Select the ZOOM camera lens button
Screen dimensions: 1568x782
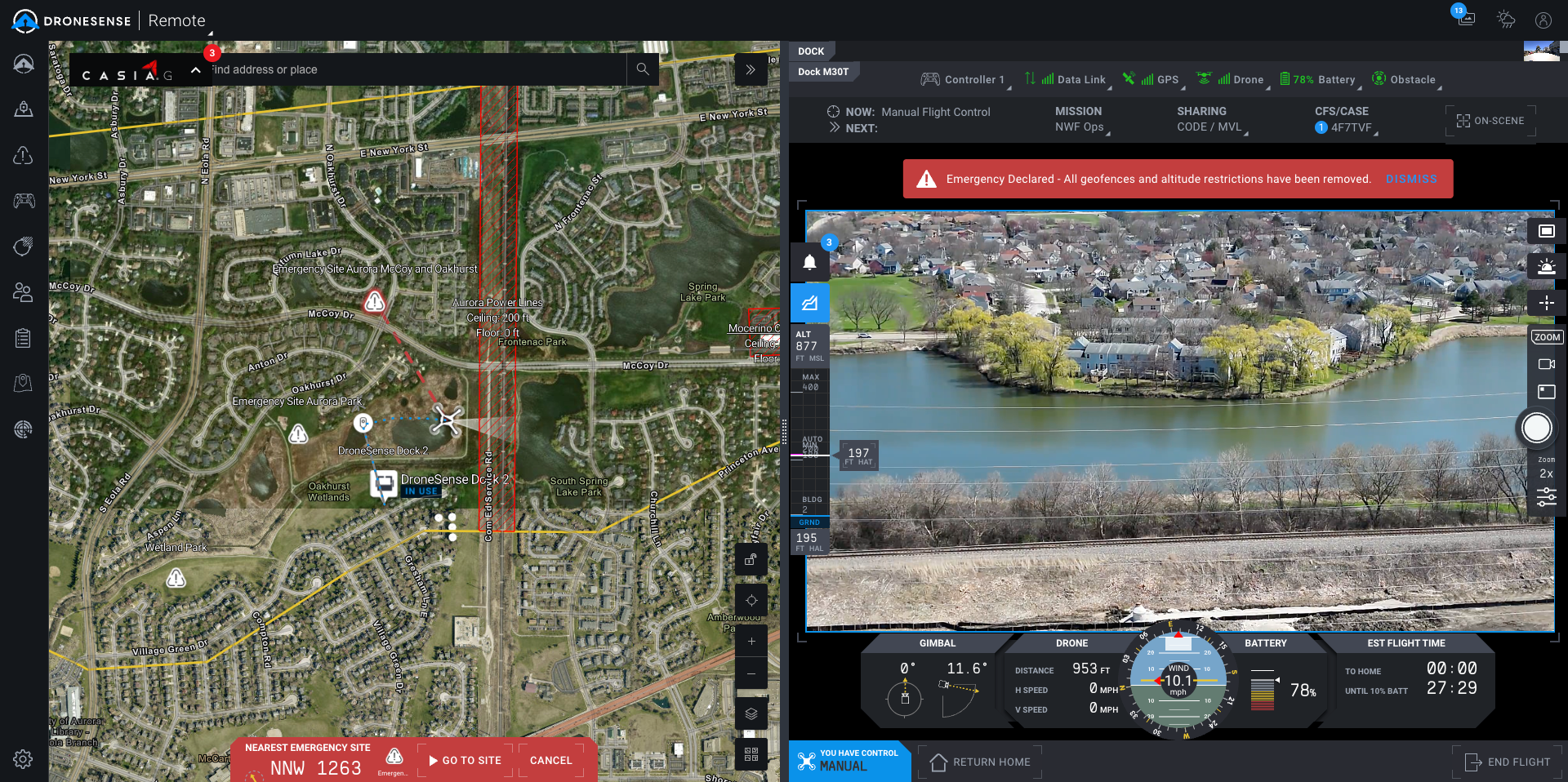tap(1547, 337)
